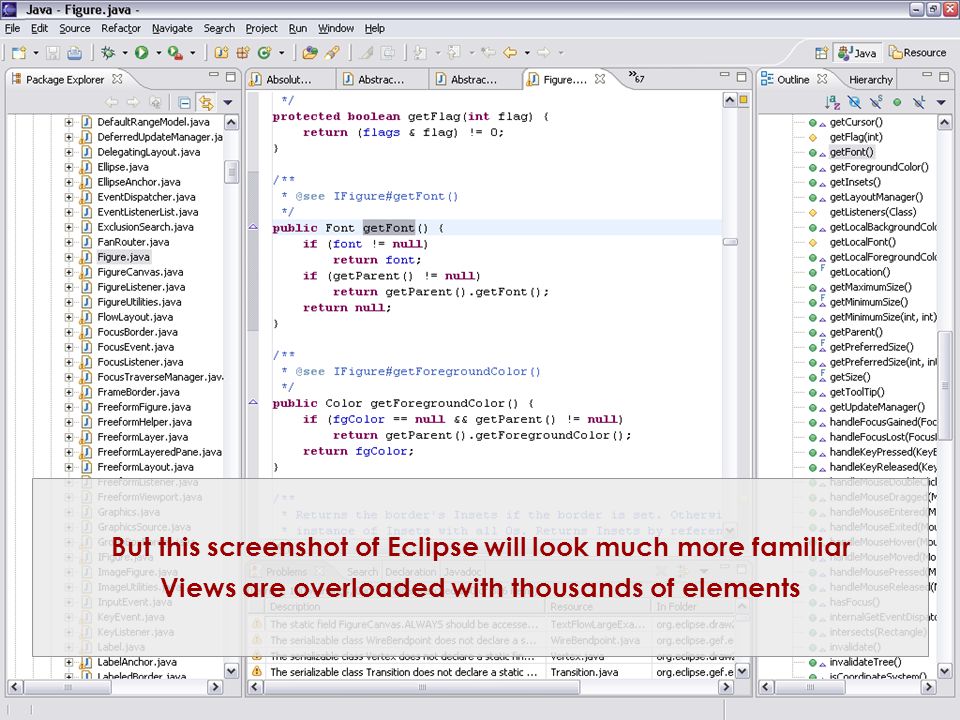Expand the Figure.java tree node
This screenshot has height=720, width=960.
69,257
